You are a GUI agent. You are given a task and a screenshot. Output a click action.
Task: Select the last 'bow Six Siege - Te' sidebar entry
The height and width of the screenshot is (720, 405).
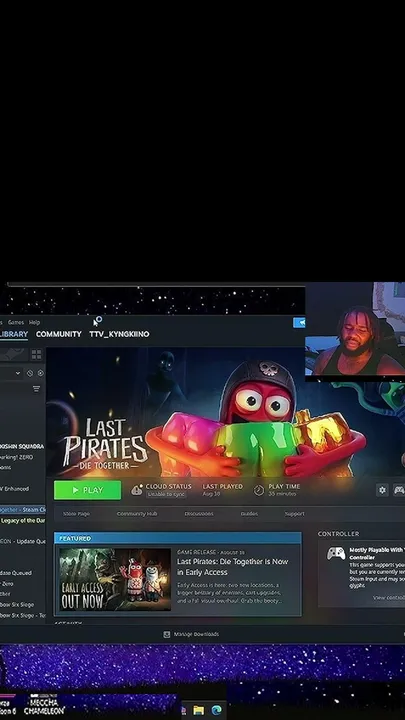pos(23,616)
